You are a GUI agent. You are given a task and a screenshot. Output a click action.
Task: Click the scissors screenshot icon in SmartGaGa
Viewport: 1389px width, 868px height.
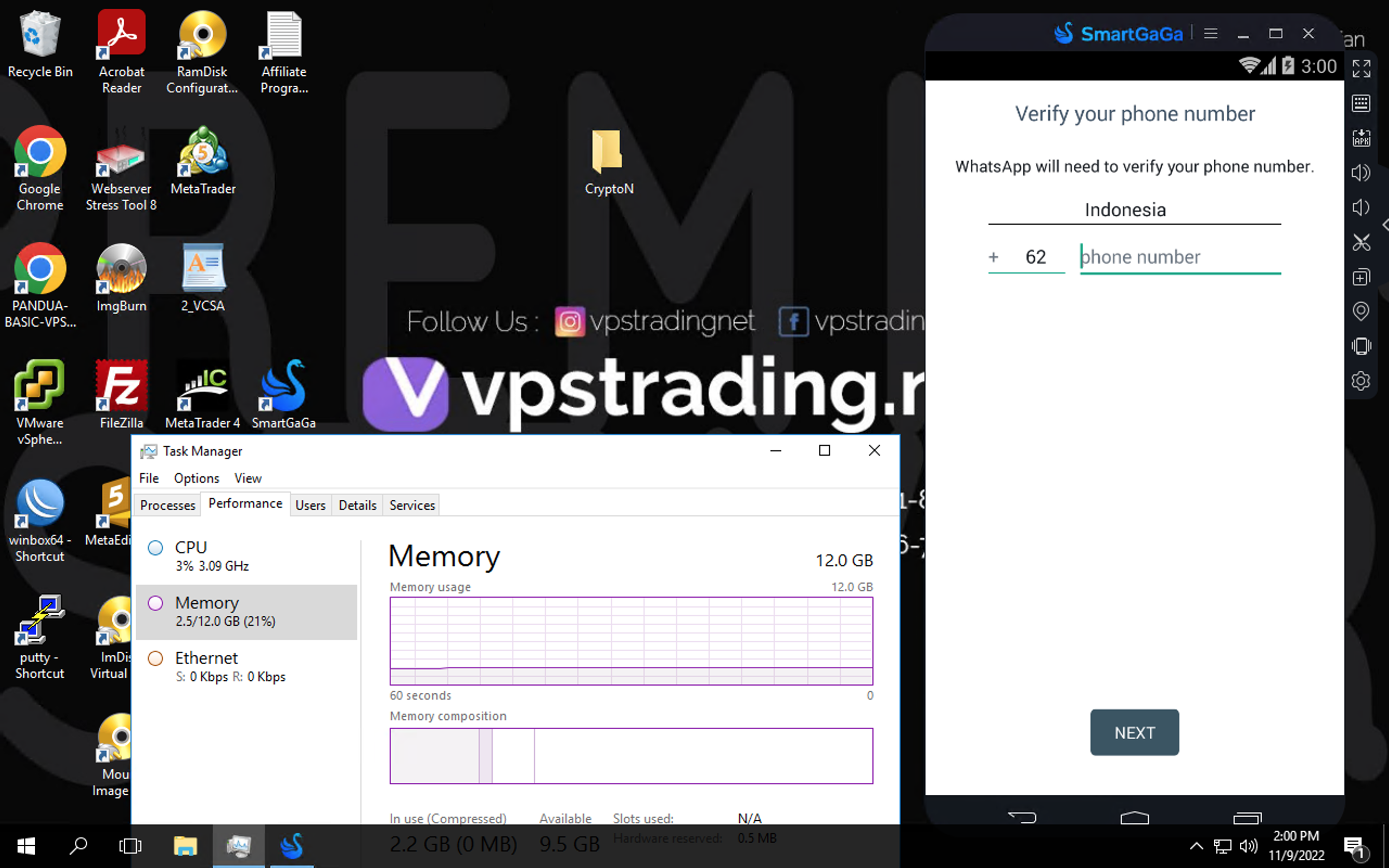click(x=1361, y=242)
